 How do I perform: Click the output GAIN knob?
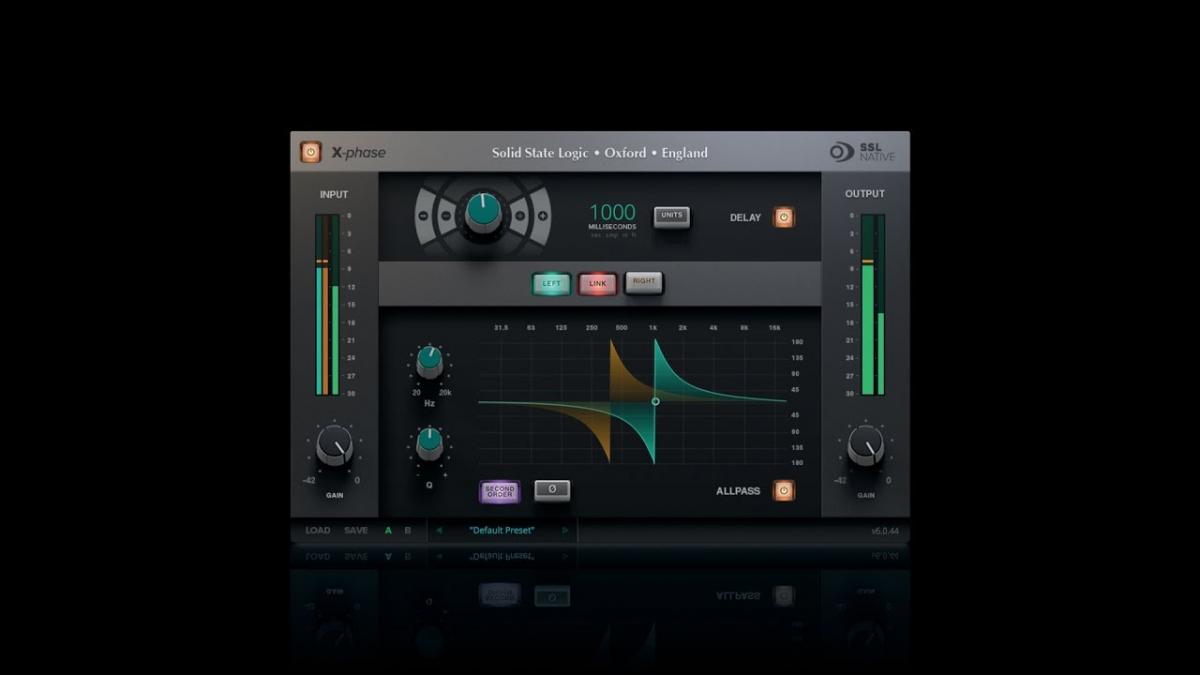(865, 446)
